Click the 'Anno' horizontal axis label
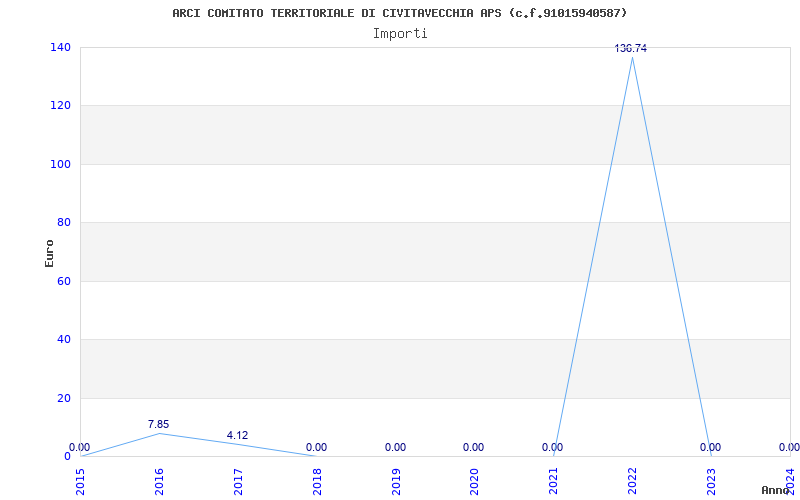 (776, 490)
